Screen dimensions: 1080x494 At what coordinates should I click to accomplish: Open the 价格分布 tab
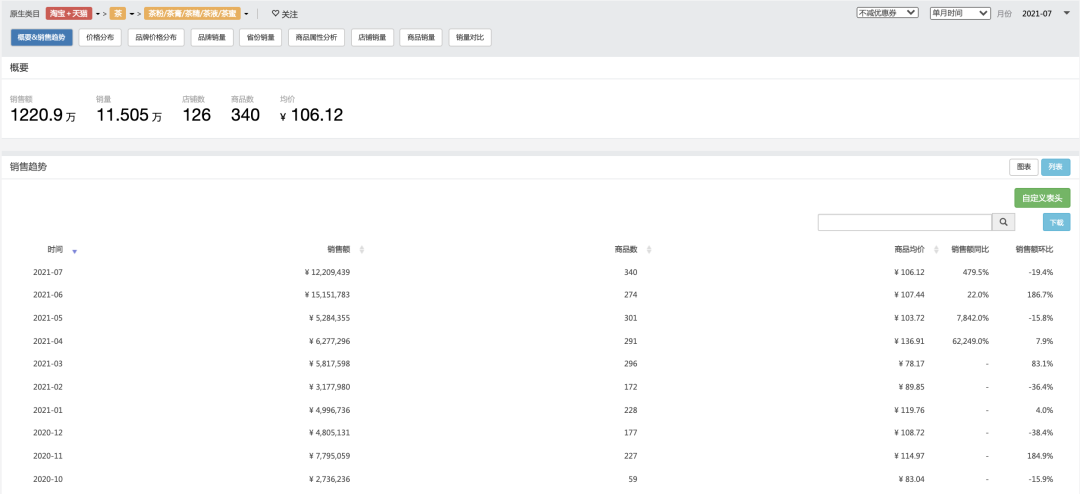(x=100, y=37)
